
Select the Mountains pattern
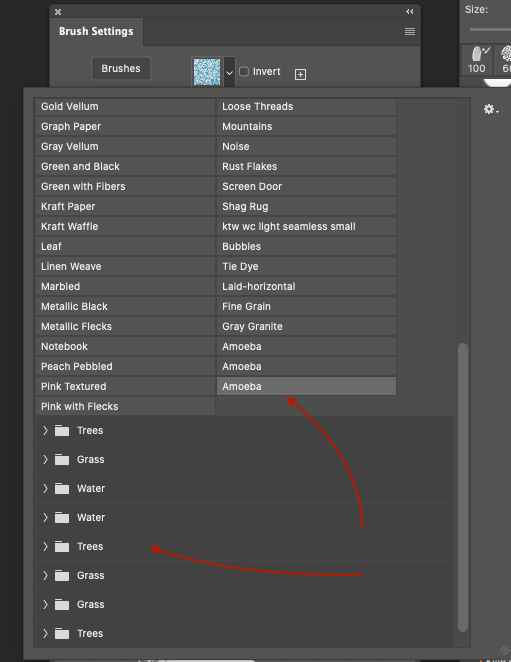click(307, 126)
